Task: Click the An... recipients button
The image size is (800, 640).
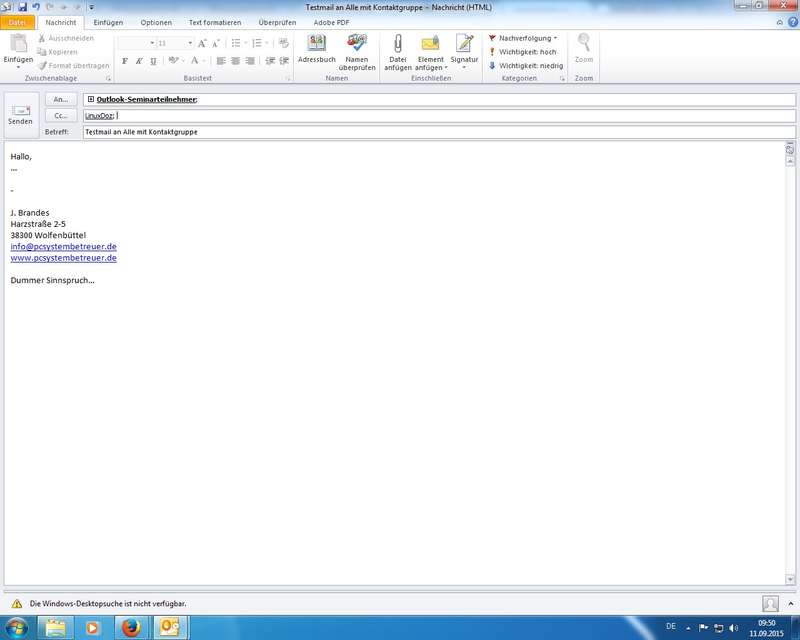Action: [61, 100]
